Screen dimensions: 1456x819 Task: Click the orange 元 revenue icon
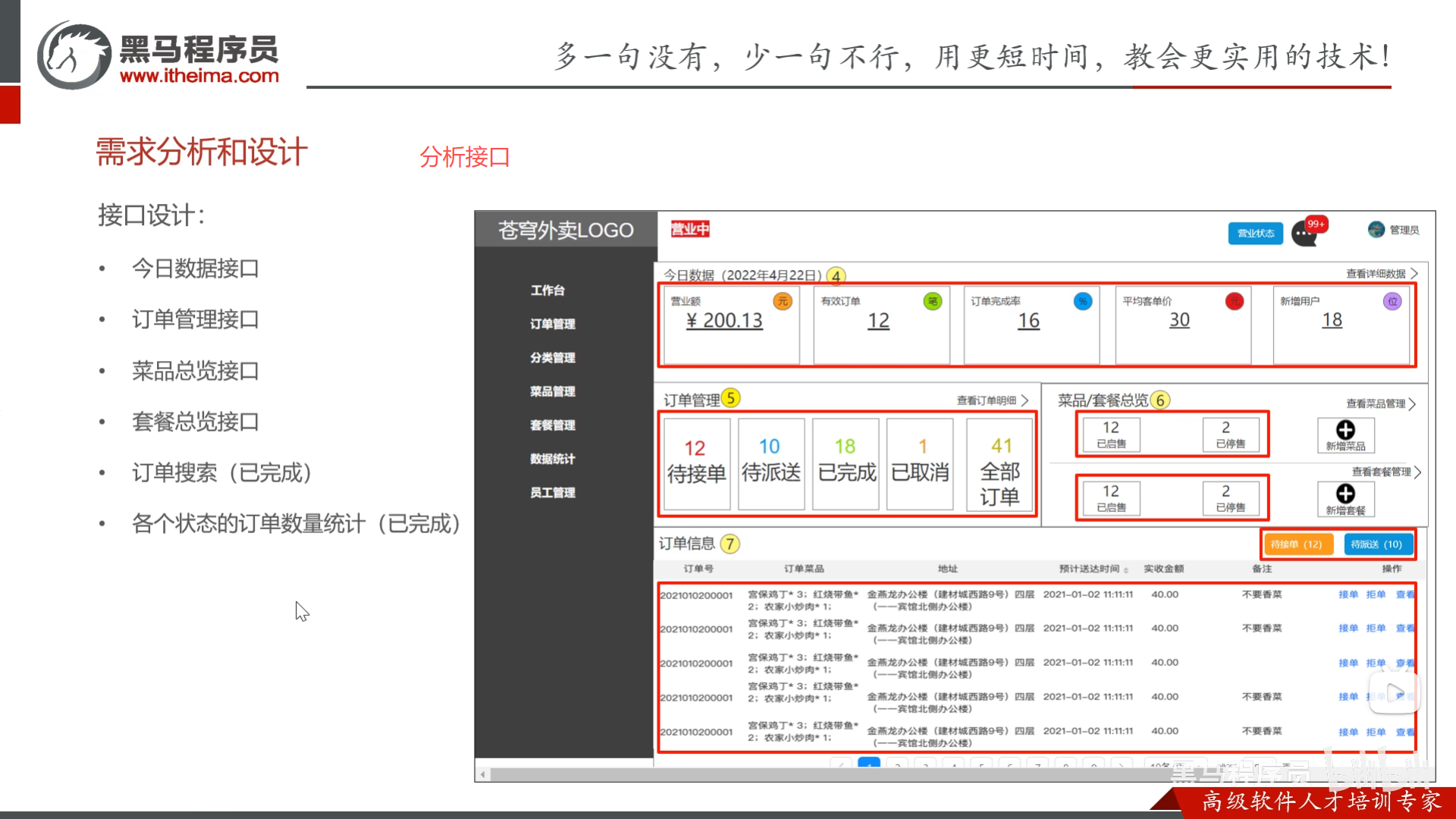[x=782, y=301]
